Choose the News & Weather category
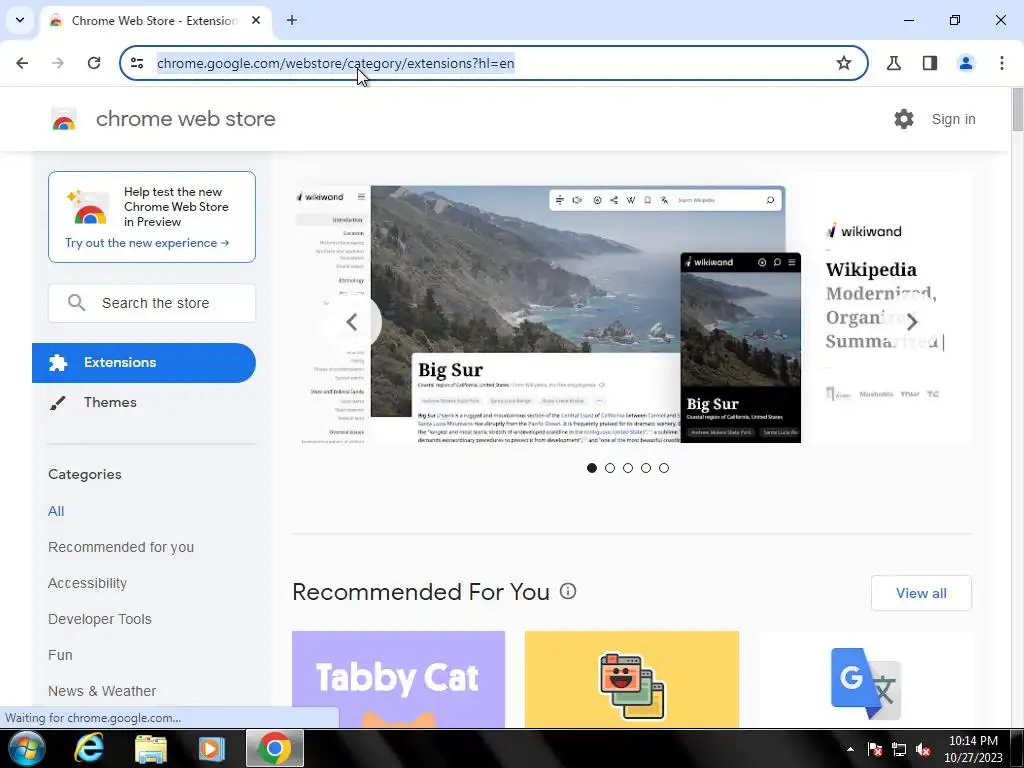 point(102,691)
